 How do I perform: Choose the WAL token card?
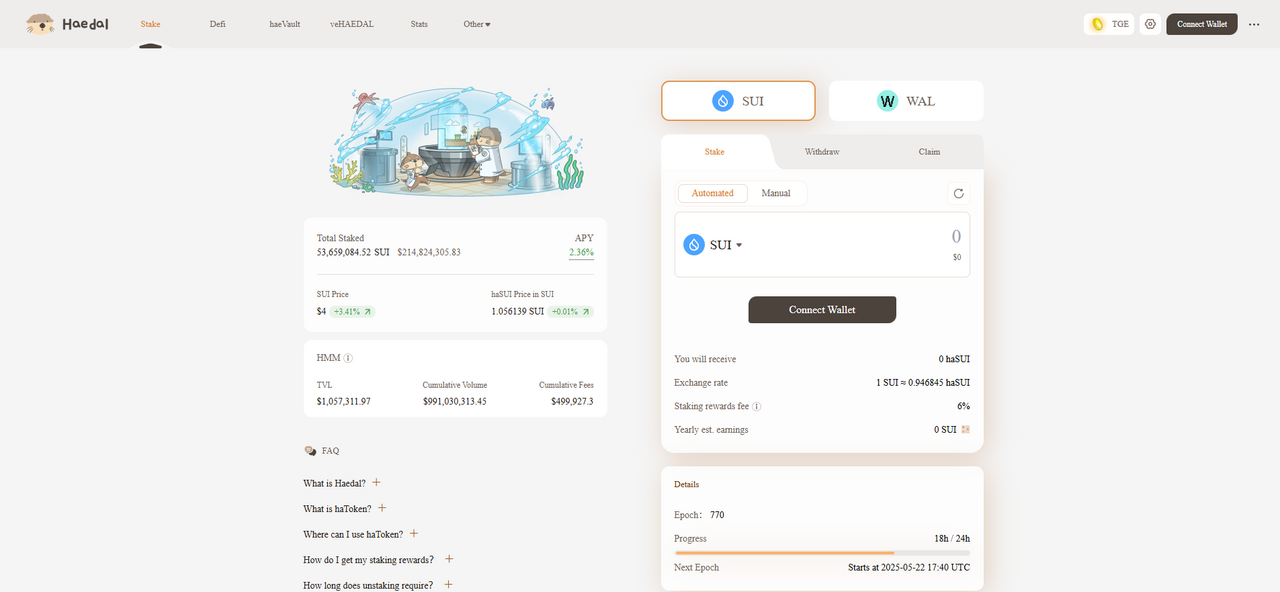click(906, 101)
